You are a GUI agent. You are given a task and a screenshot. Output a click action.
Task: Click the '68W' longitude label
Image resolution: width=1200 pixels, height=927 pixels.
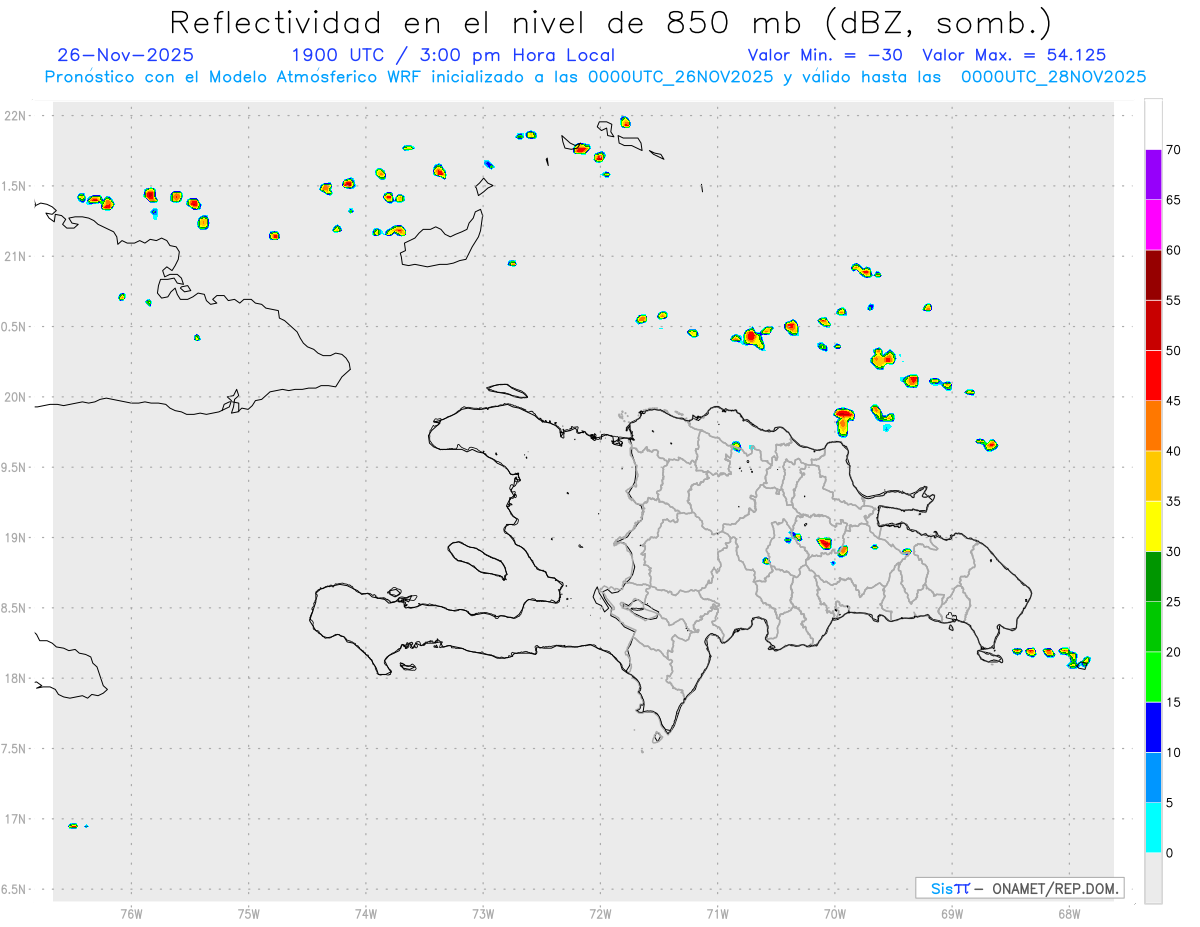coord(1069,913)
